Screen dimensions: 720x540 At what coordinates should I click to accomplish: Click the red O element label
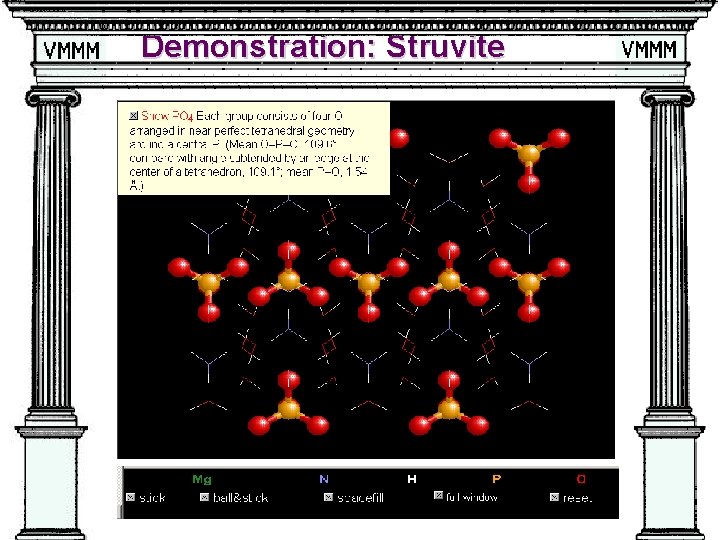tap(581, 479)
